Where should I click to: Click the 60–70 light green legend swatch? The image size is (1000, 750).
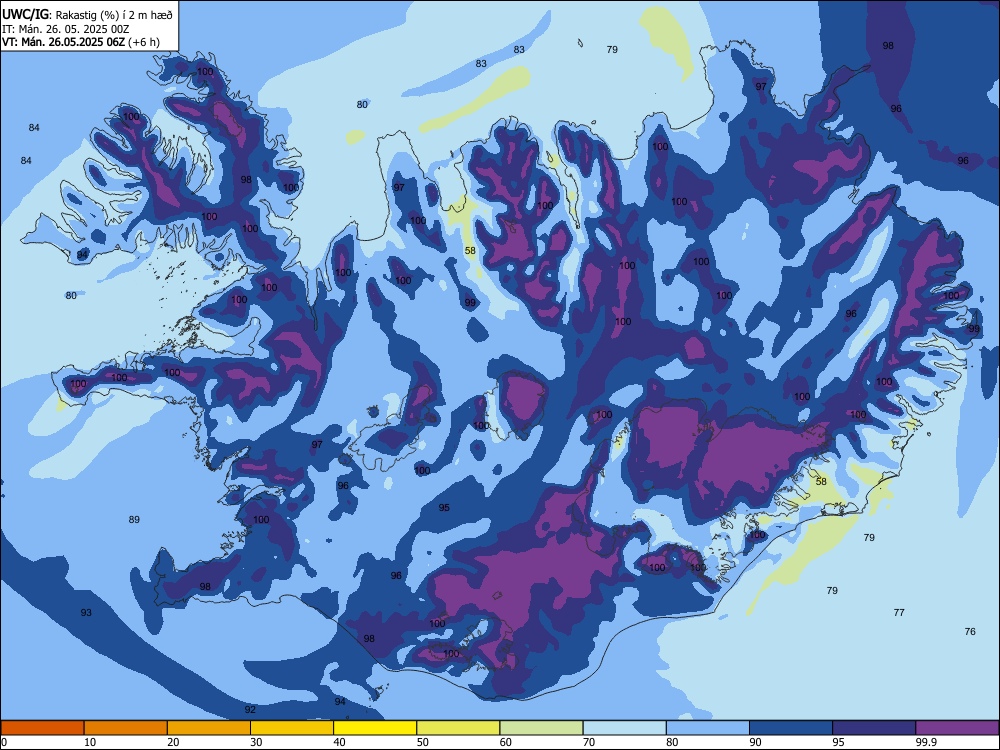[x=541, y=728]
